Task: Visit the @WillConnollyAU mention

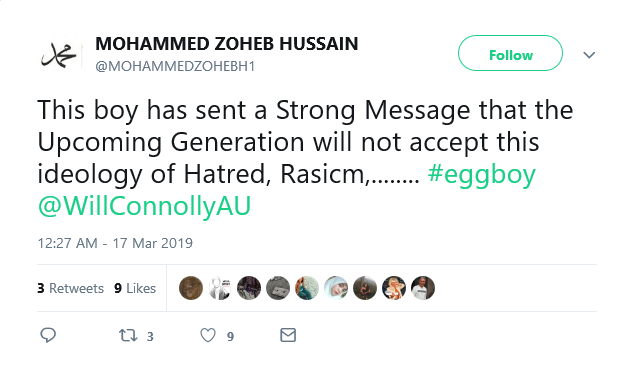Action: (x=144, y=206)
